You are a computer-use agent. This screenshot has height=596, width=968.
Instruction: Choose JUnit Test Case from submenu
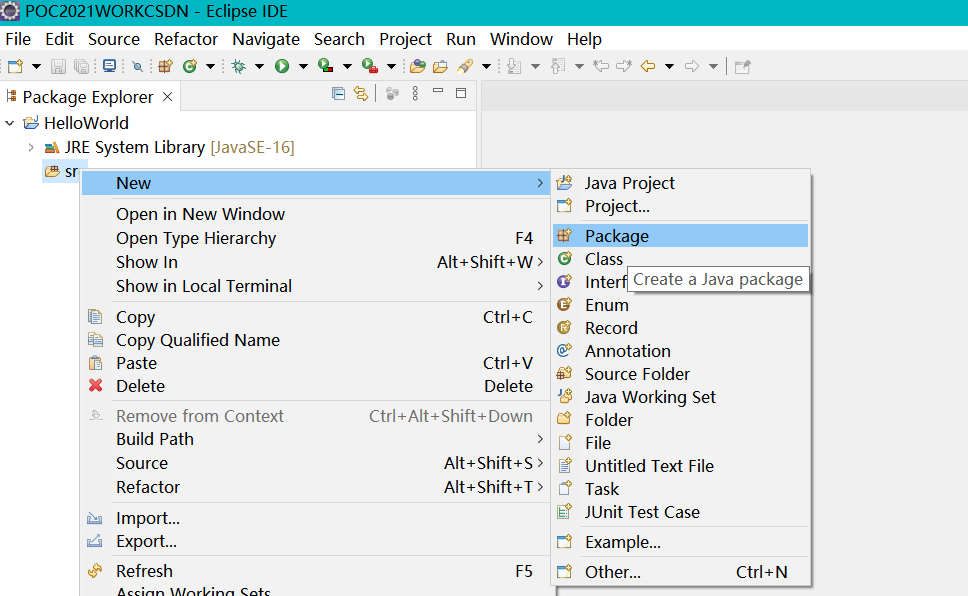click(x=680, y=512)
